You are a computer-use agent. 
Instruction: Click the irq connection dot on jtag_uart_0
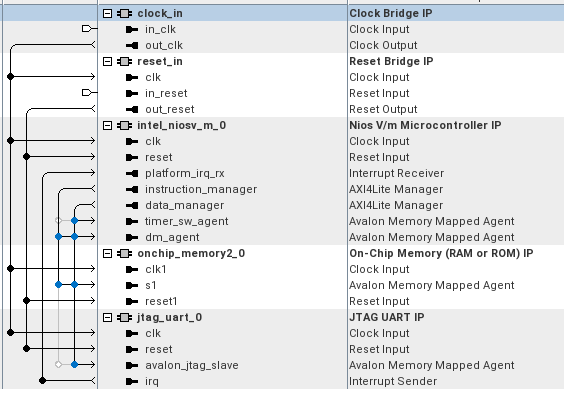[42, 381]
